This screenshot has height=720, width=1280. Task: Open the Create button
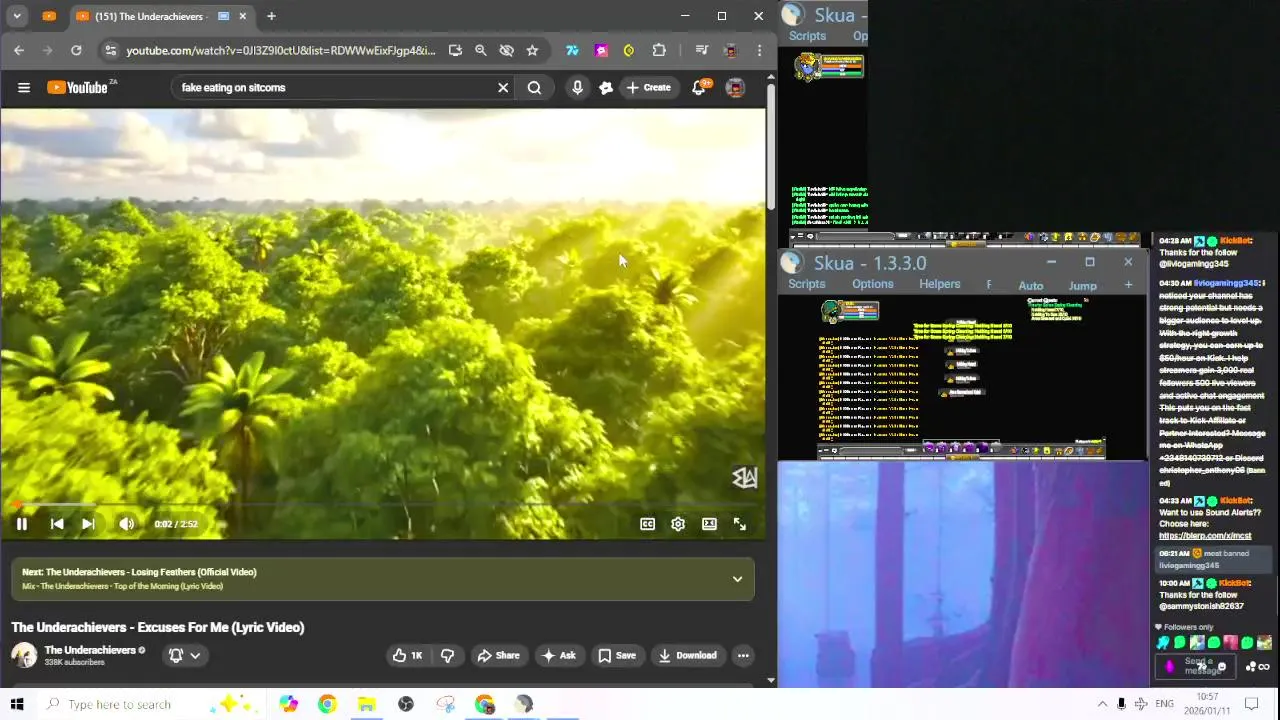click(x=649, y=88)
